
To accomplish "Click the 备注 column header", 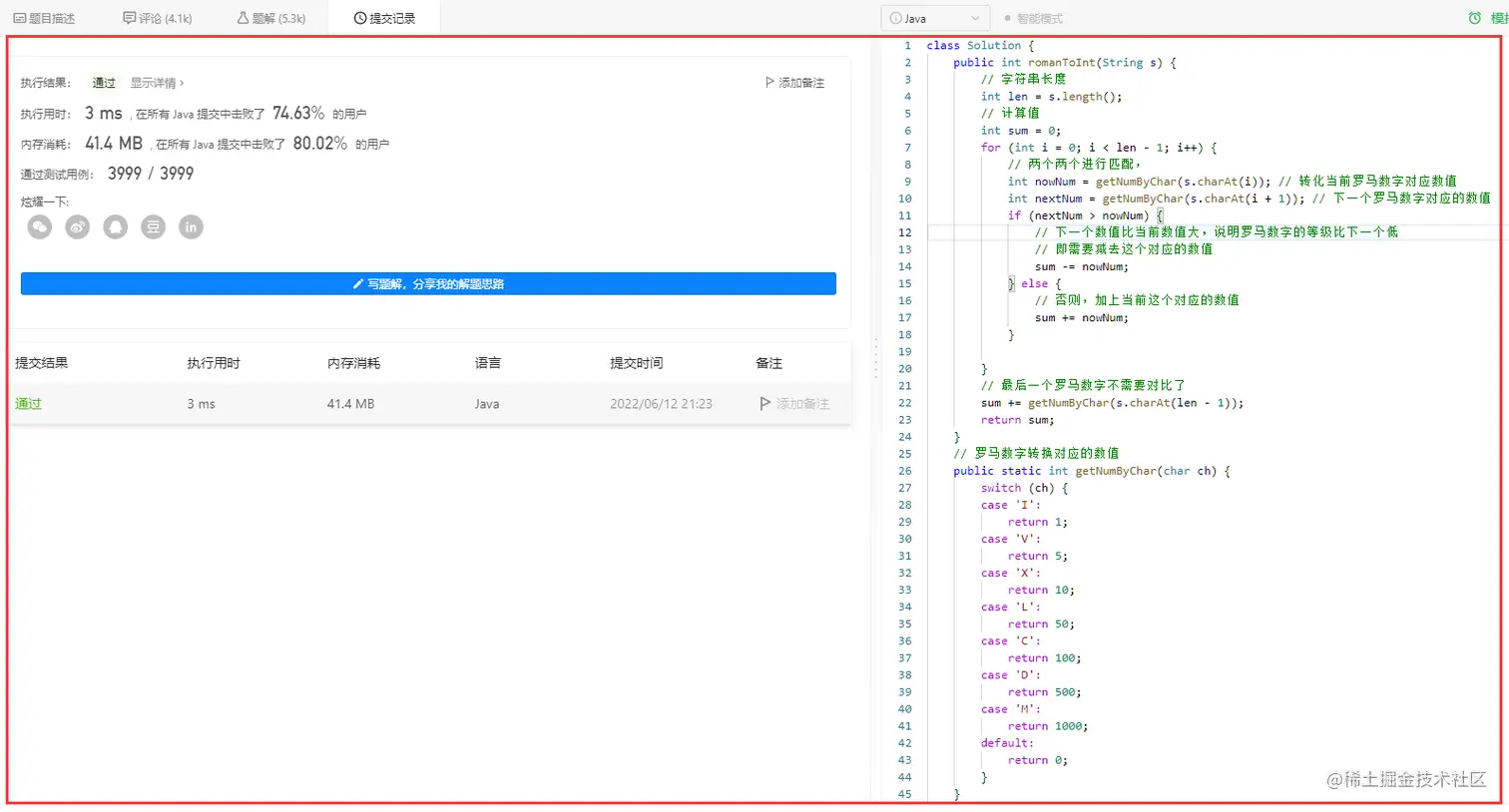I will pyautogui.click(x=769, y=363).
